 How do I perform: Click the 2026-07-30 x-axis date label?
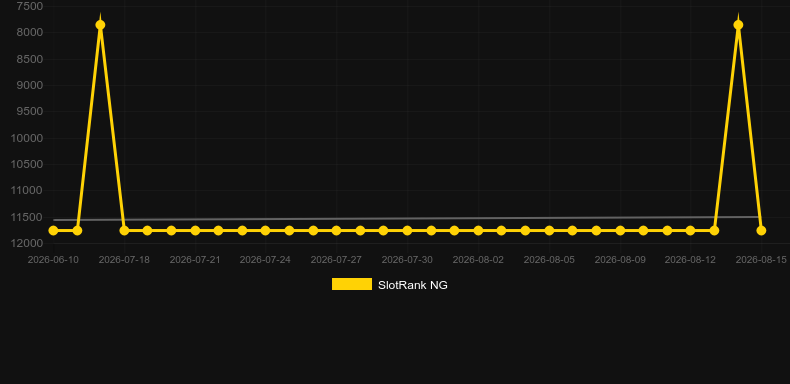[x=407, y=260]
